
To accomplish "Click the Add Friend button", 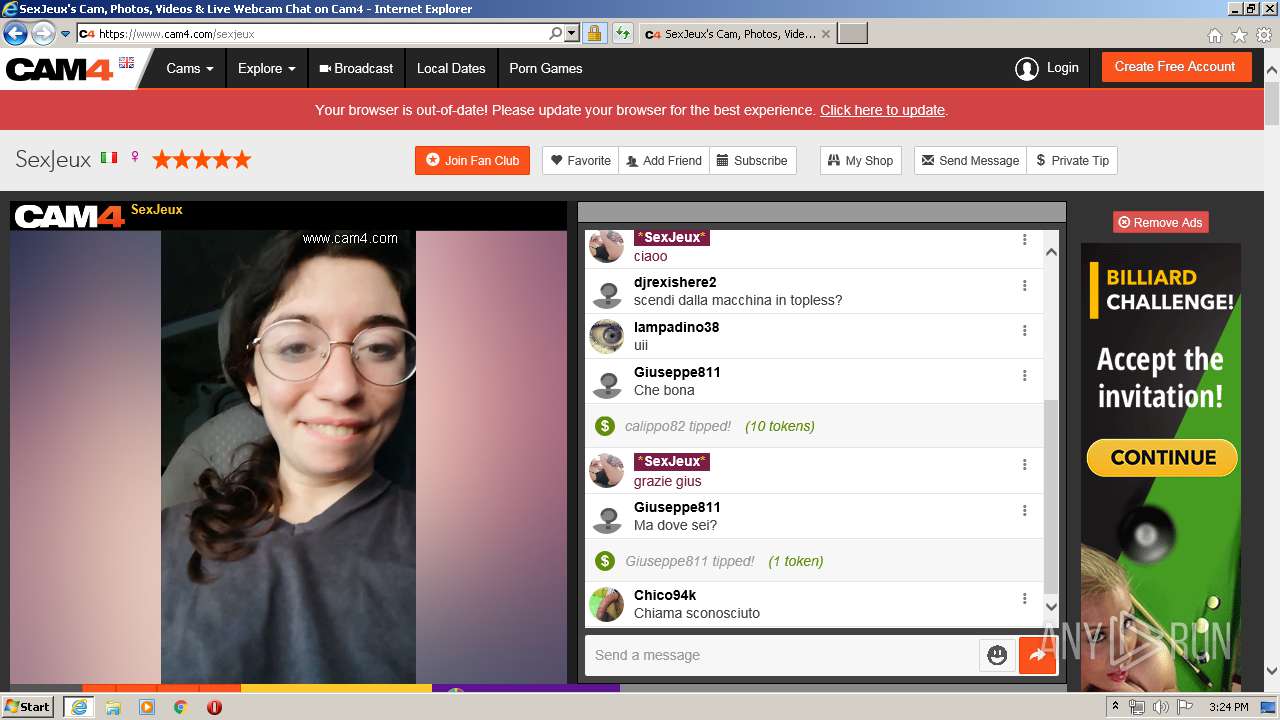I will point(664,160).
